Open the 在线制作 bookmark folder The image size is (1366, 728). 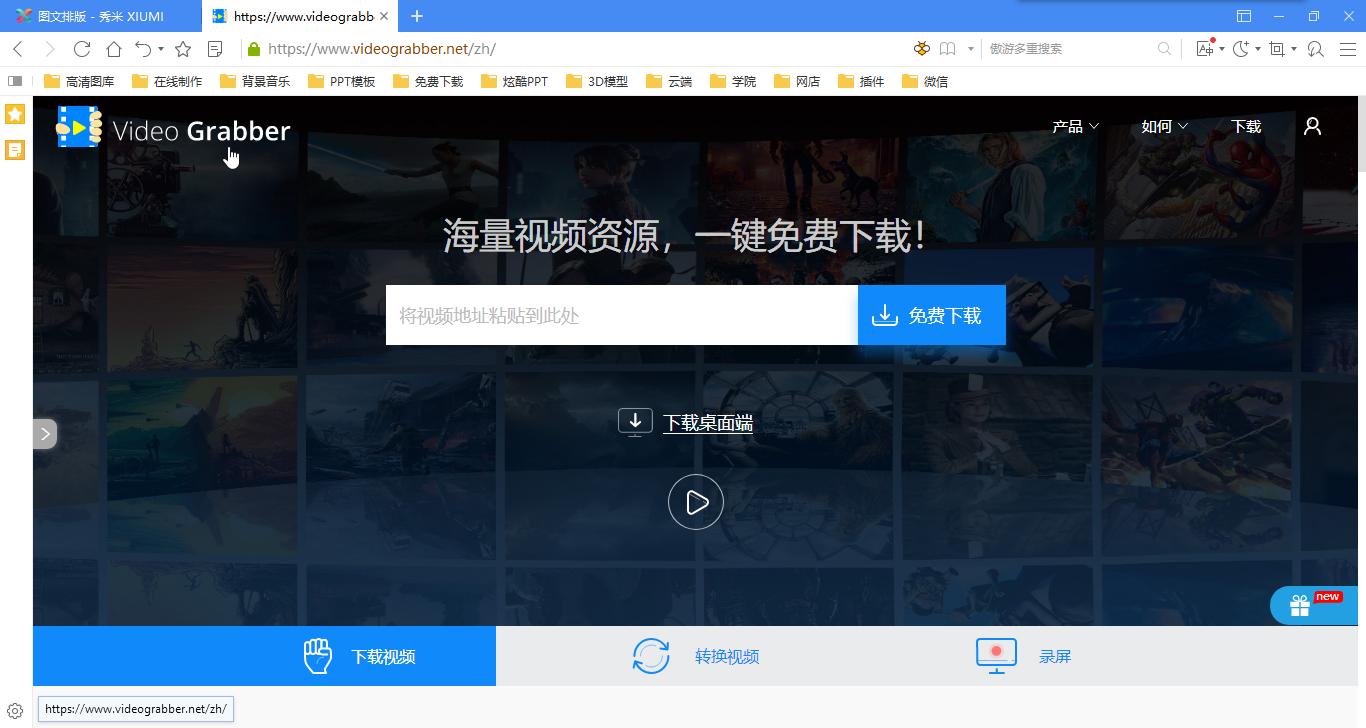click(x=167, y=81)
